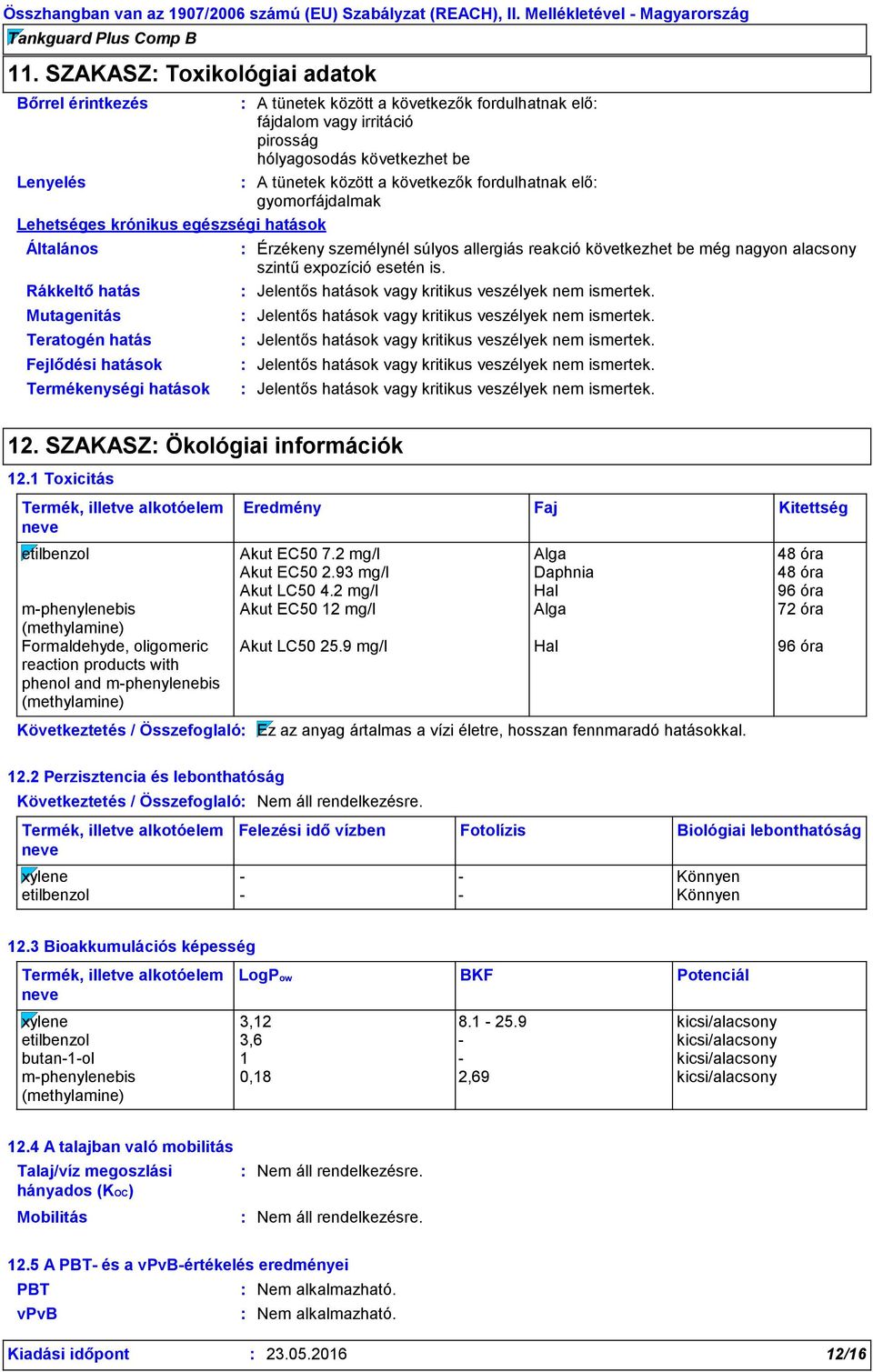This screenshot has height=1372, width=873.
Task: Select the "fájdalom vagy irritáció" symptom line
Action: click(x=335, y=122)
